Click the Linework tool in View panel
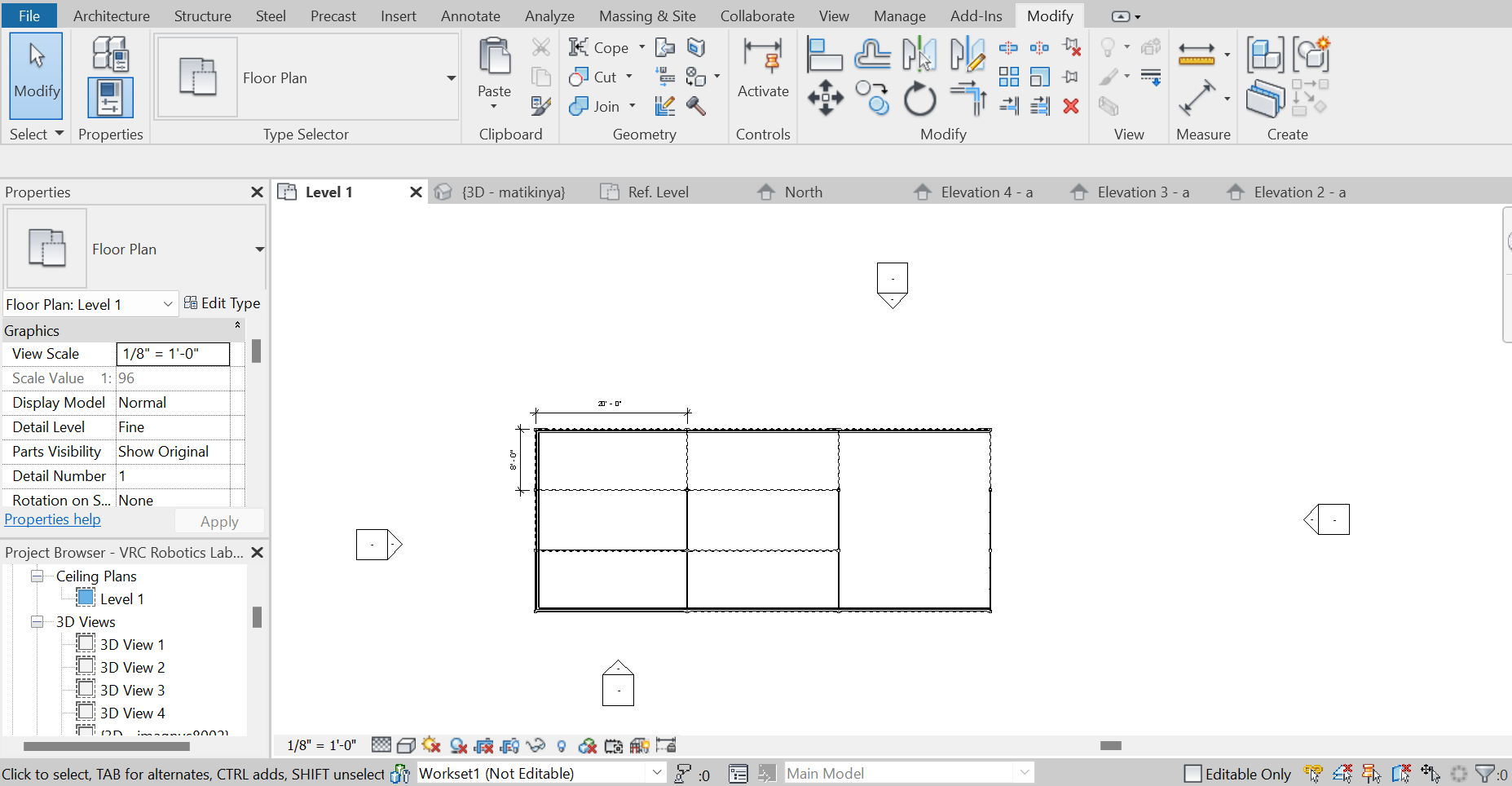The height and width of the screenshot is (786, 1512). (1151, 77)
